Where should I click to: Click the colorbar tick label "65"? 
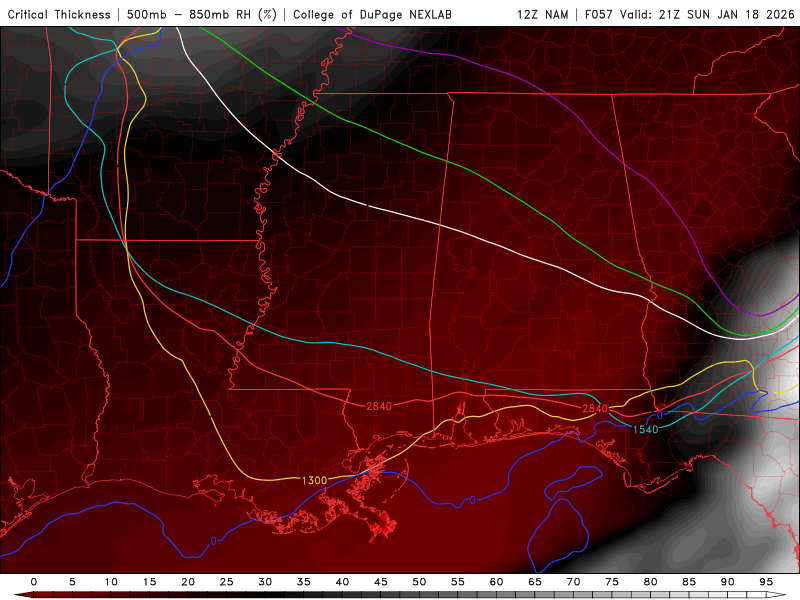535,582
